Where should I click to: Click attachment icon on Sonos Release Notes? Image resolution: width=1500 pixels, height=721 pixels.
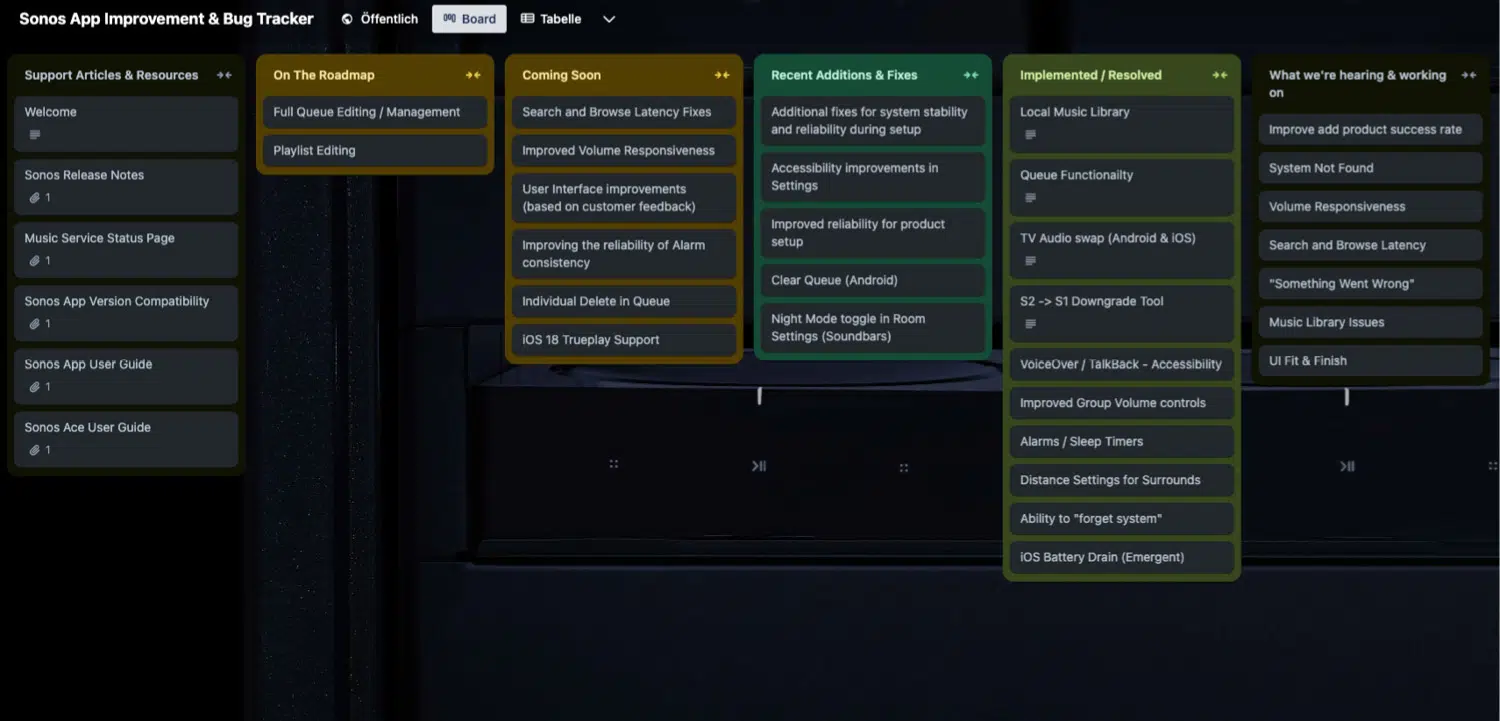click(35, 198)
